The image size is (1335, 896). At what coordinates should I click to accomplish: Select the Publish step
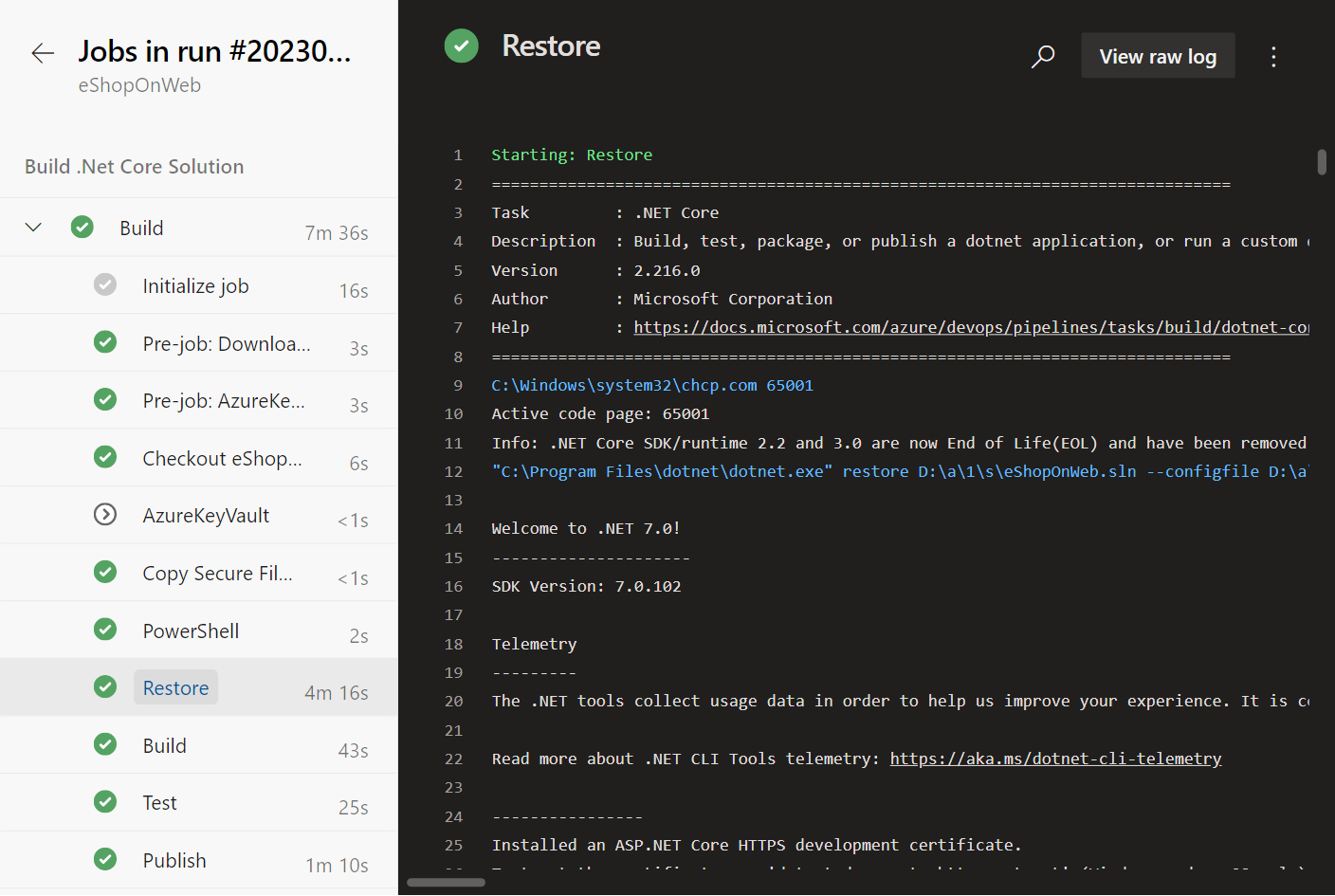199,860
